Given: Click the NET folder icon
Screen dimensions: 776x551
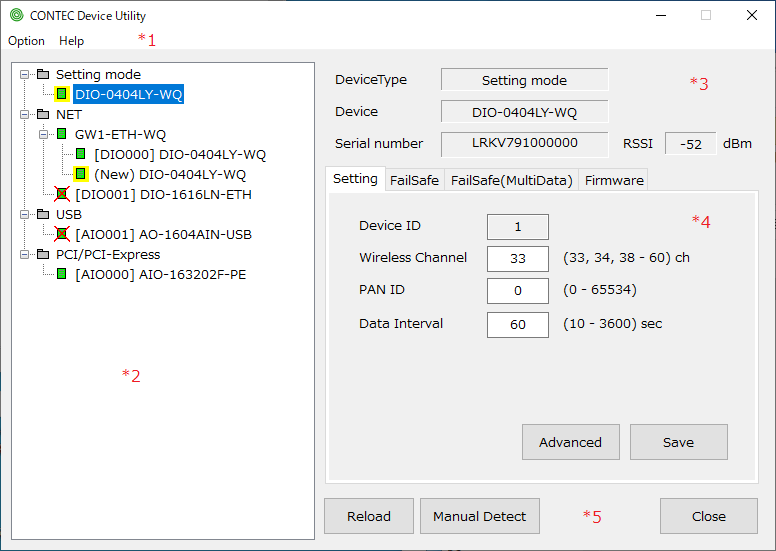Looking at the screenshot, I should click(x=43, y=114).
